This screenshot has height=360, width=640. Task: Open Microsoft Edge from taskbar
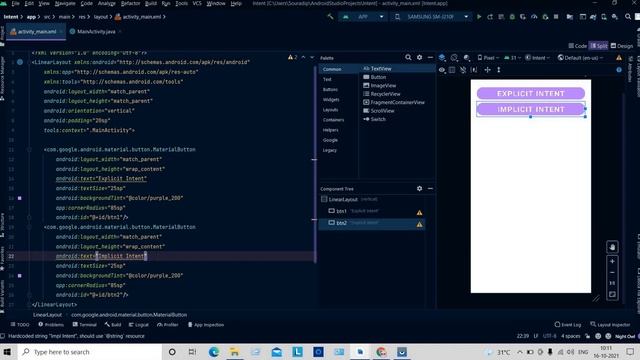pyautogui.click(x=213, y=352)
